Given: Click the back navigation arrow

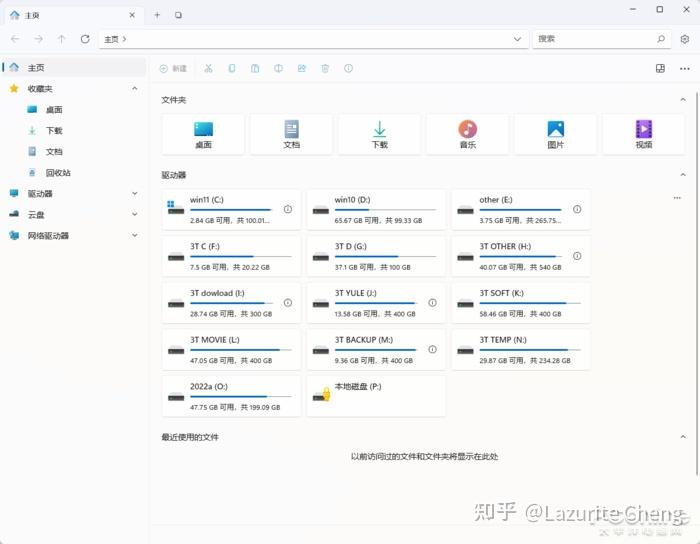Looking at the screenshot, I should pyautogui.click(x=15, y=39).
